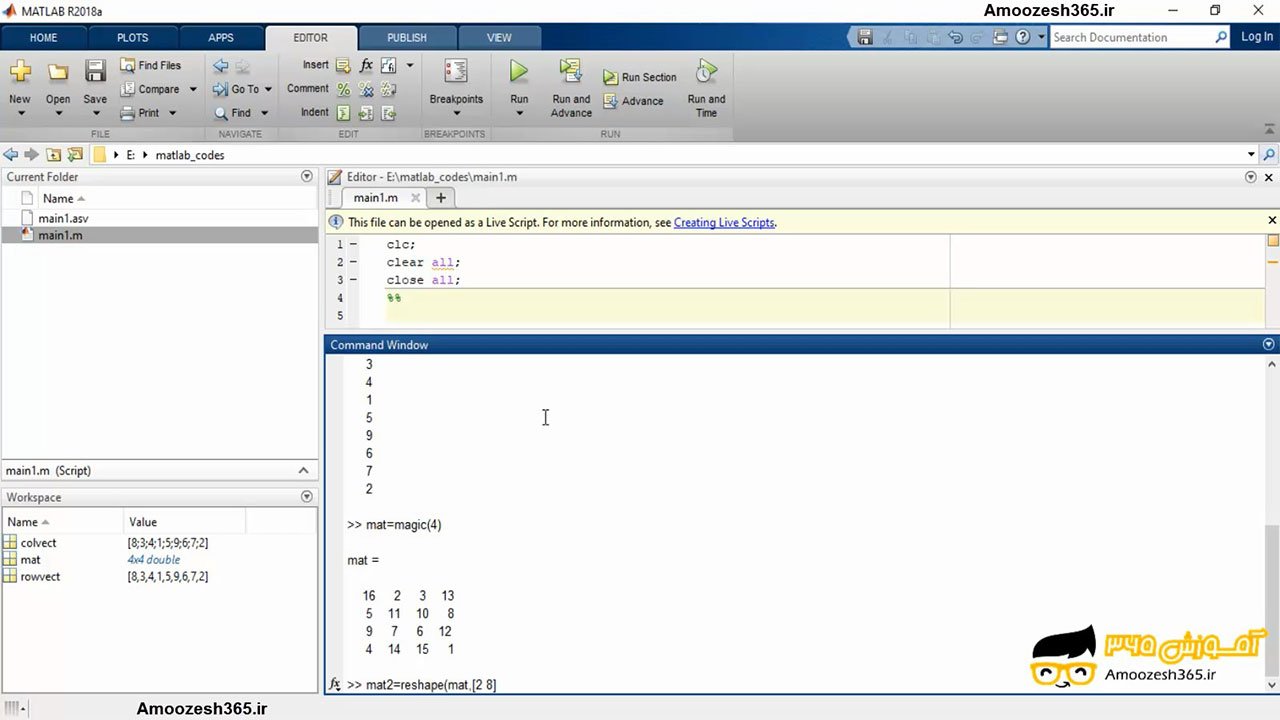Viewport: 1280px width, 720px height.
Task: Expand the Go To dropdown arrow
Action: tap(267, 89)
